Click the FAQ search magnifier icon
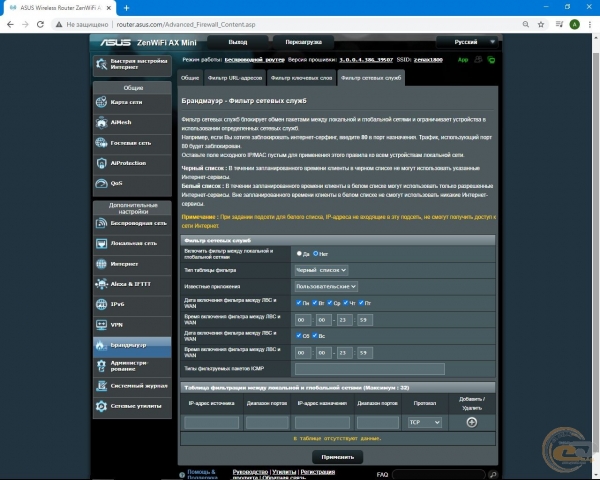The width and height of the screenshot is (600, 480). [x=493, y=475]
